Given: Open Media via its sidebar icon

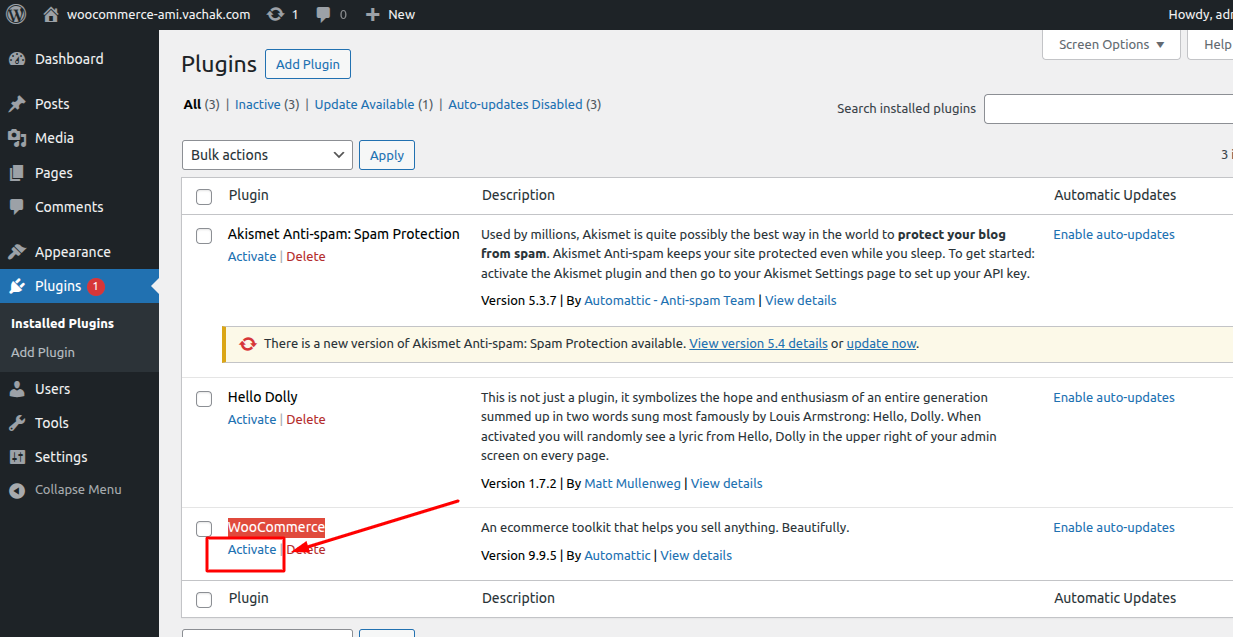Looking at the screenshot, I should pyautogui.click(x=17, y=138).
